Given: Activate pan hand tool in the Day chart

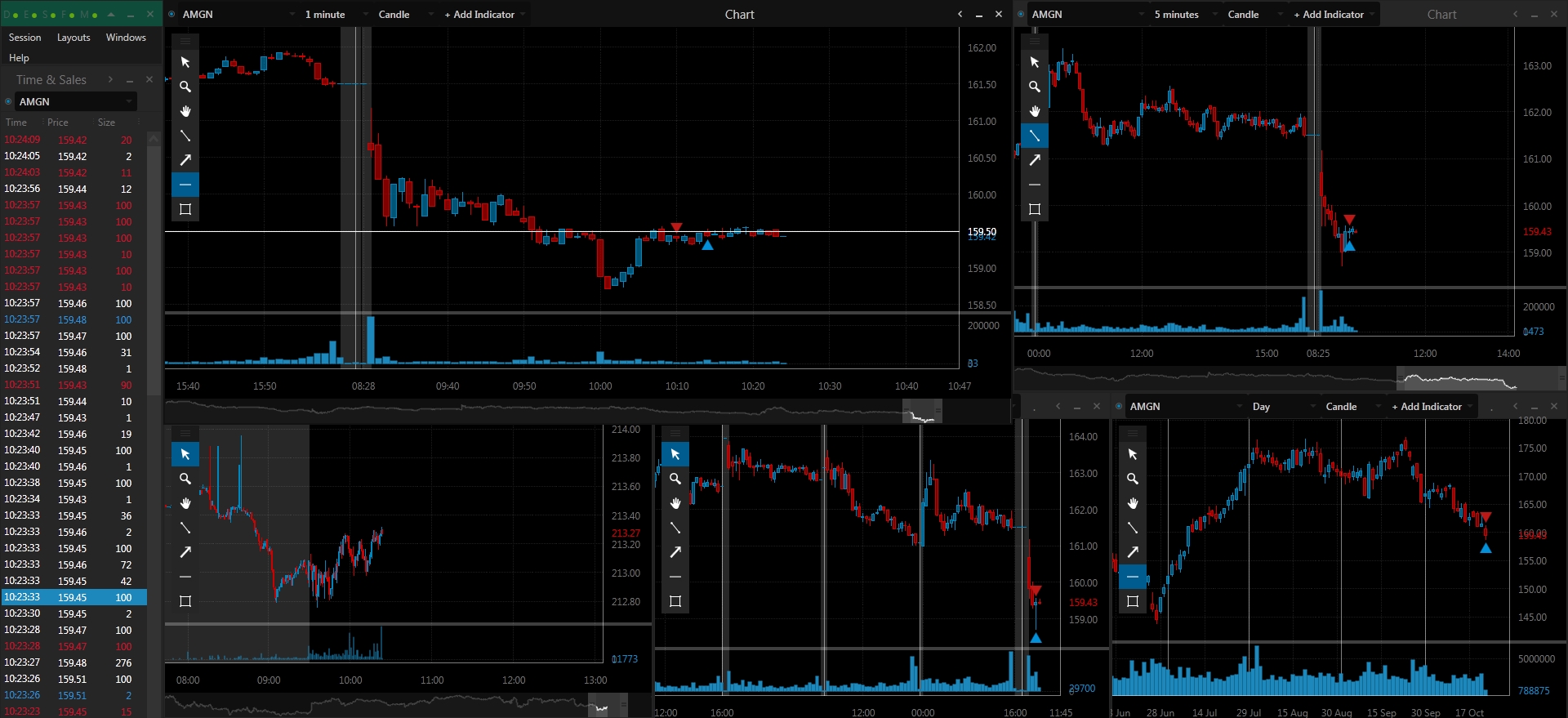Looking at the screenshot, I should pos(1133,503).
